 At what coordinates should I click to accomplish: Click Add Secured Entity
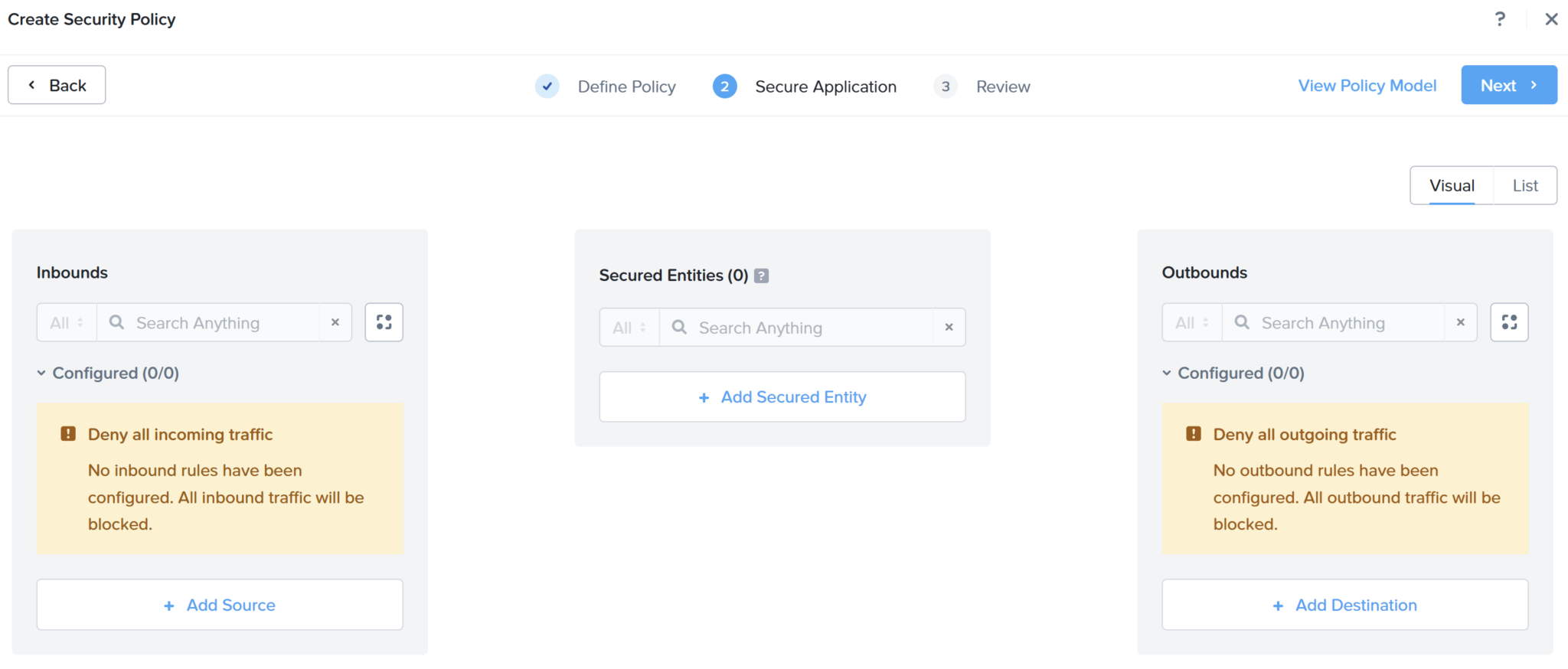coord(782,397)
